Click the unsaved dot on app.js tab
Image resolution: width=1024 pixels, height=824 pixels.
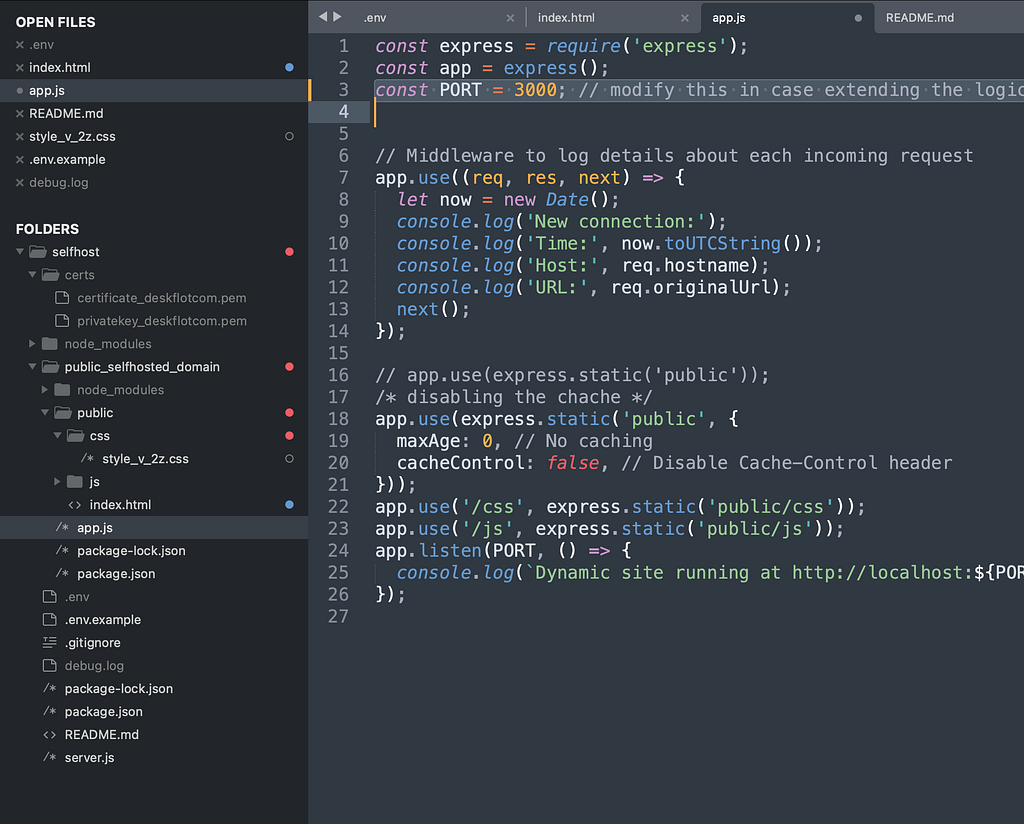tap(858, 18)
